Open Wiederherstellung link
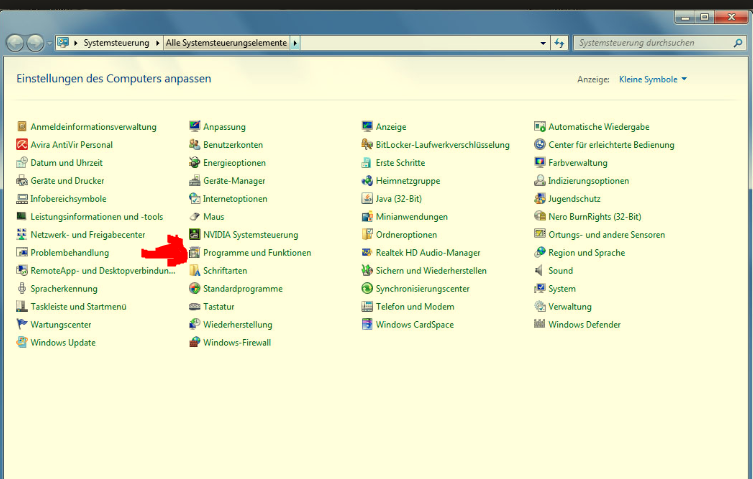Viewport: 753px width, 479px height. (x=237, y=324)
